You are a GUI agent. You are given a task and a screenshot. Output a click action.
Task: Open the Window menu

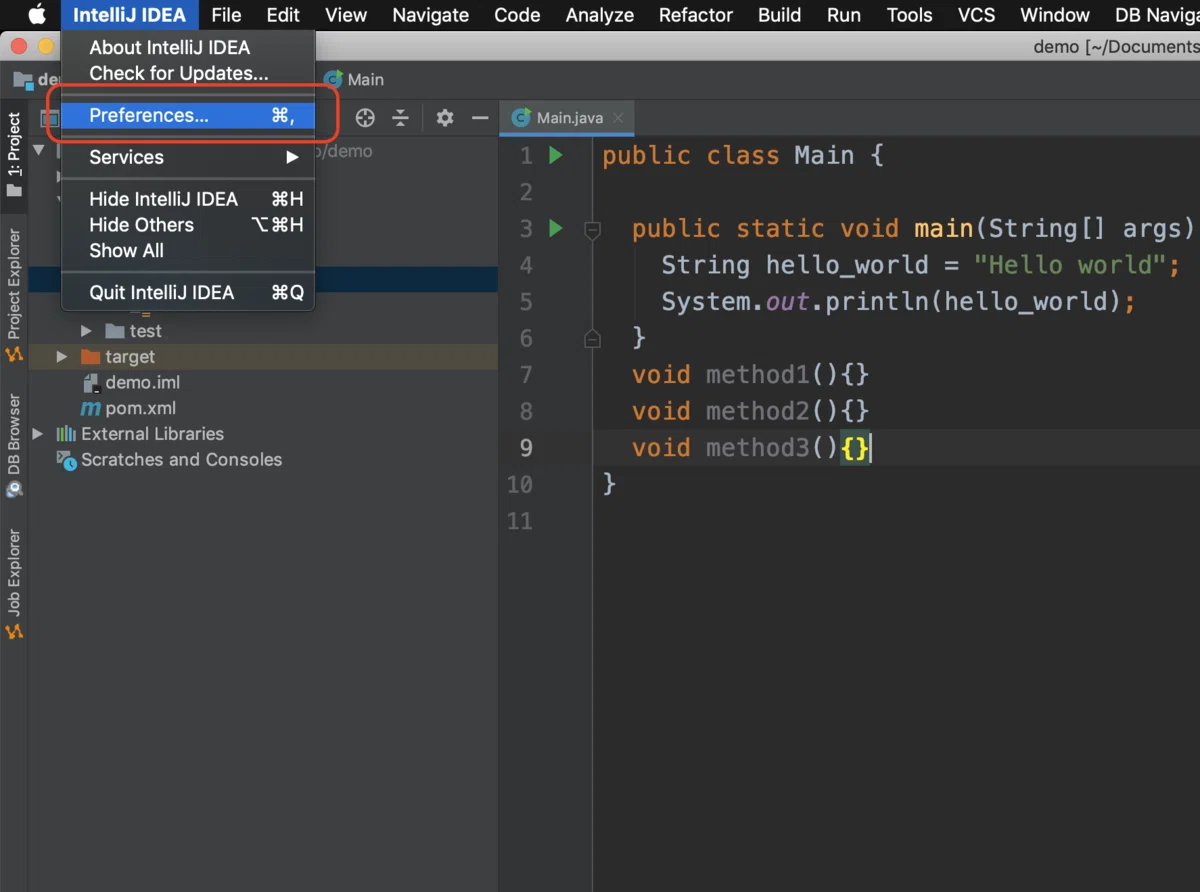[1055, 15]
